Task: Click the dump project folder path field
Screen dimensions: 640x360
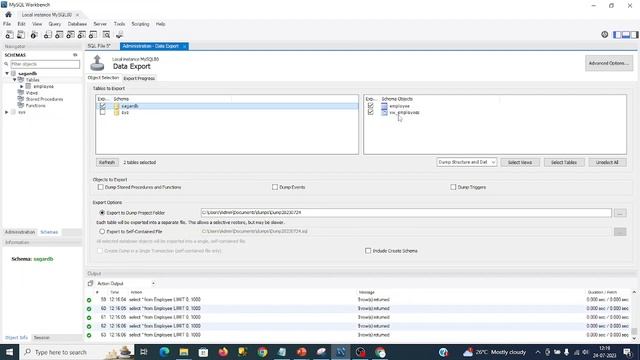Action: coord(406,213)
